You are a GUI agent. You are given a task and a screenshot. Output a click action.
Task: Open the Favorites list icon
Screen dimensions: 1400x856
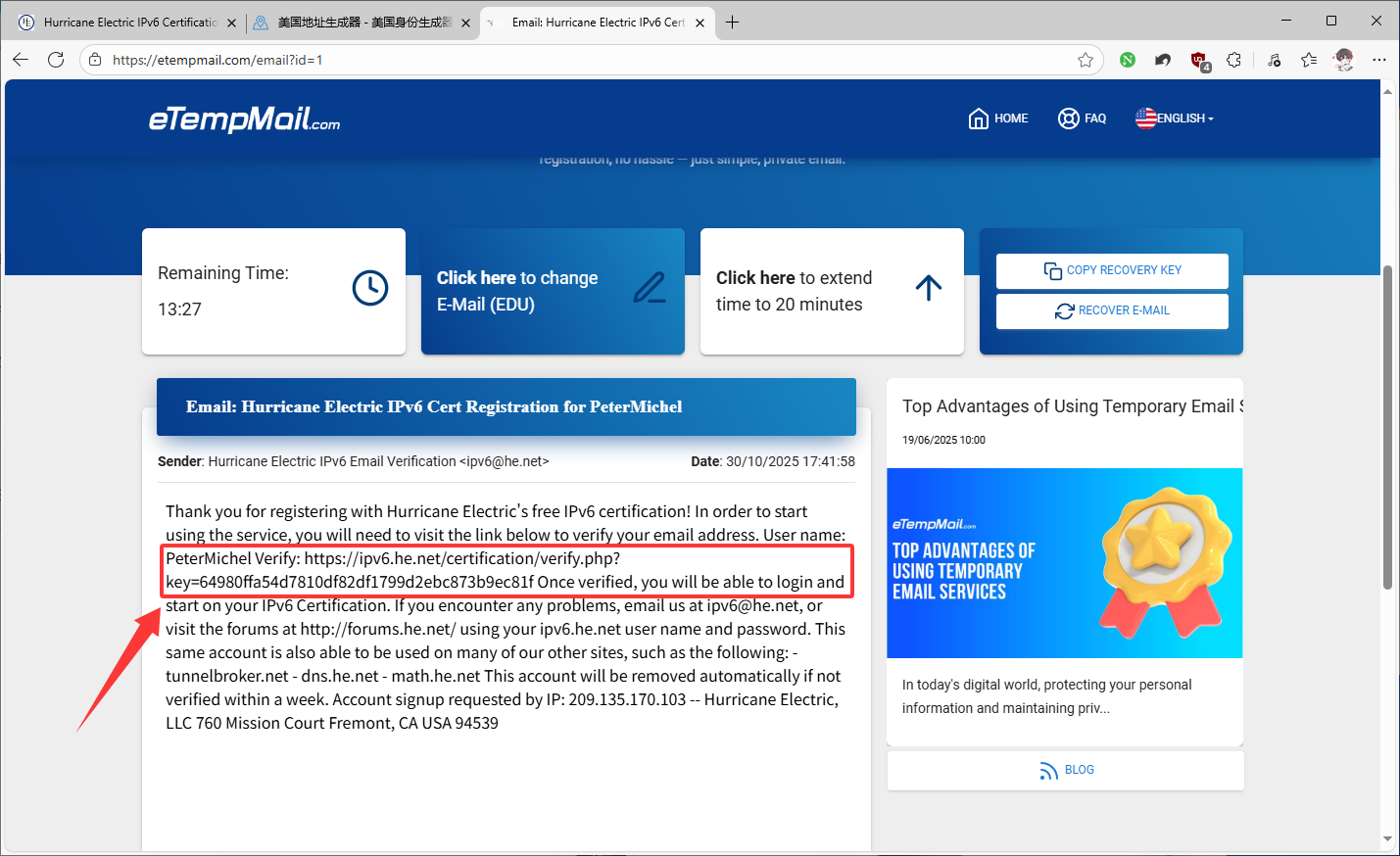click(1309, 60)
